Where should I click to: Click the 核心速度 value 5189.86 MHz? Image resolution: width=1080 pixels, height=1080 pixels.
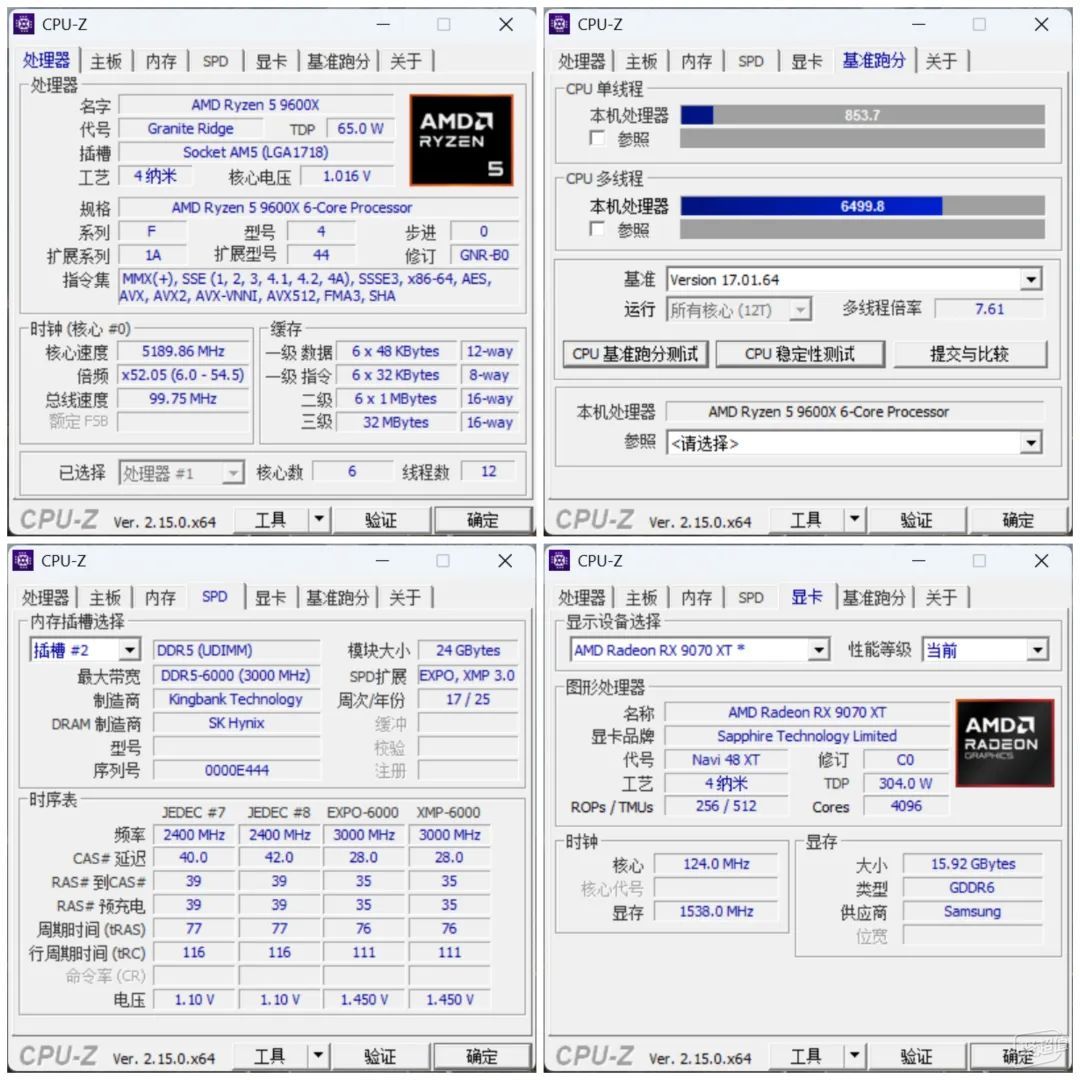(x=183, y=351)
